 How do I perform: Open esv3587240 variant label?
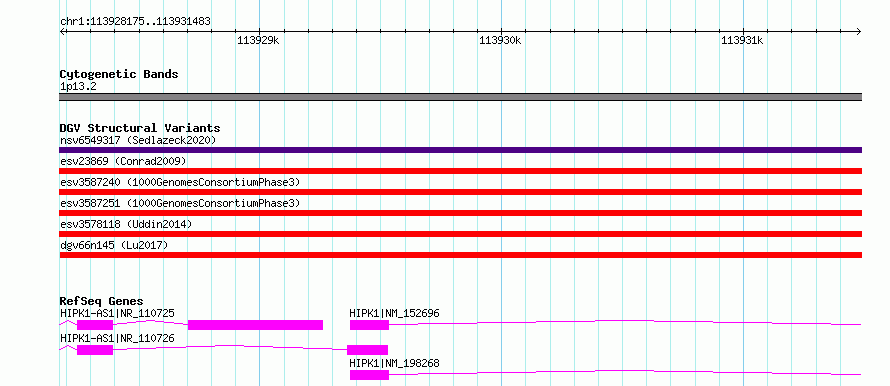(x=180, y=182)
